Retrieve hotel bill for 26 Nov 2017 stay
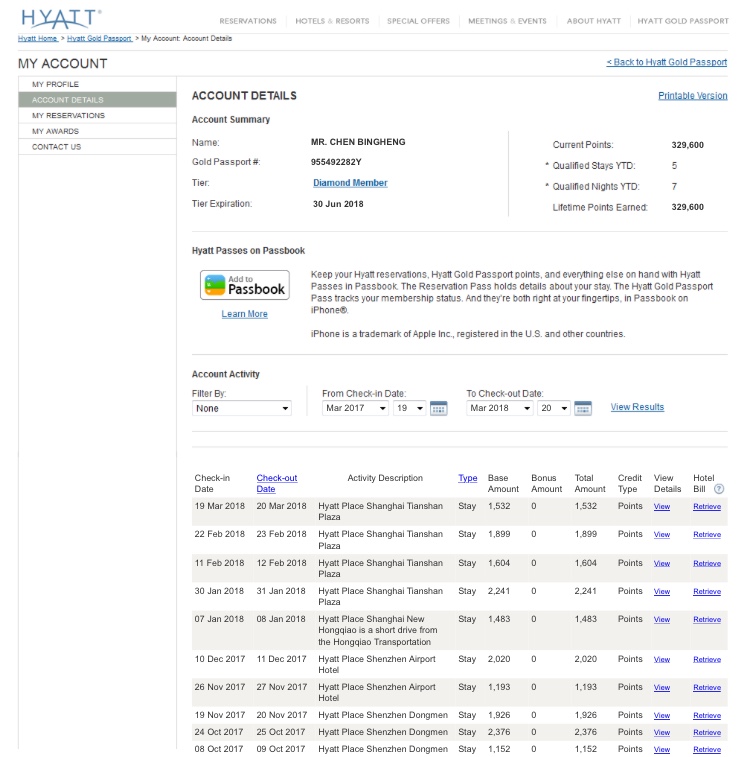The width and height of the screenshot is (749, 757). coord(707,687)
